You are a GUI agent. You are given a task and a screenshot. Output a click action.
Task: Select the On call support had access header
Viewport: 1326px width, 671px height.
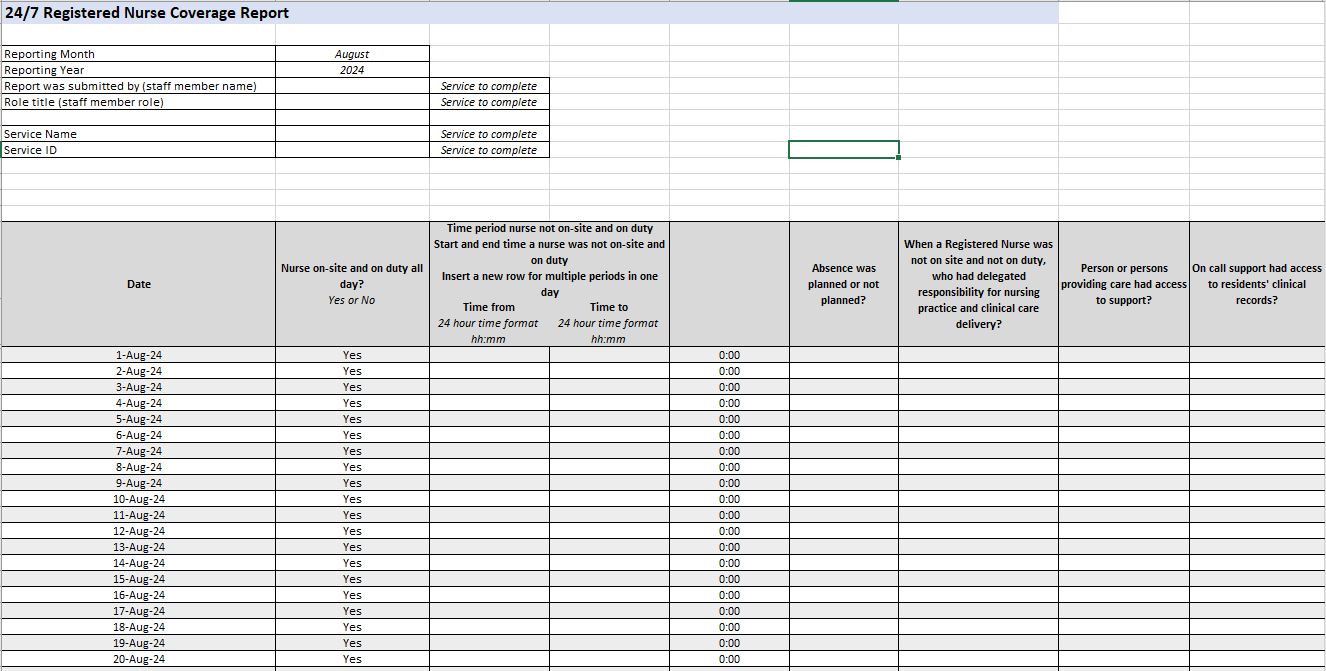(1257, 284)
